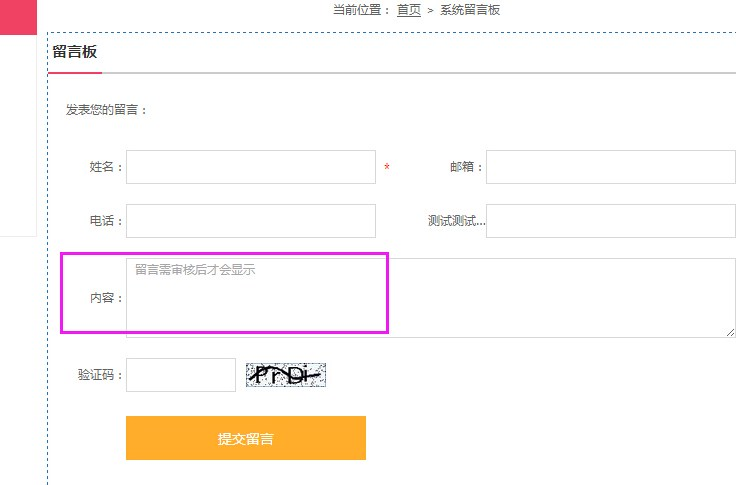Click the 验证码 captcha input box
The height and width of the screenshot is (485, 736).
181,375
